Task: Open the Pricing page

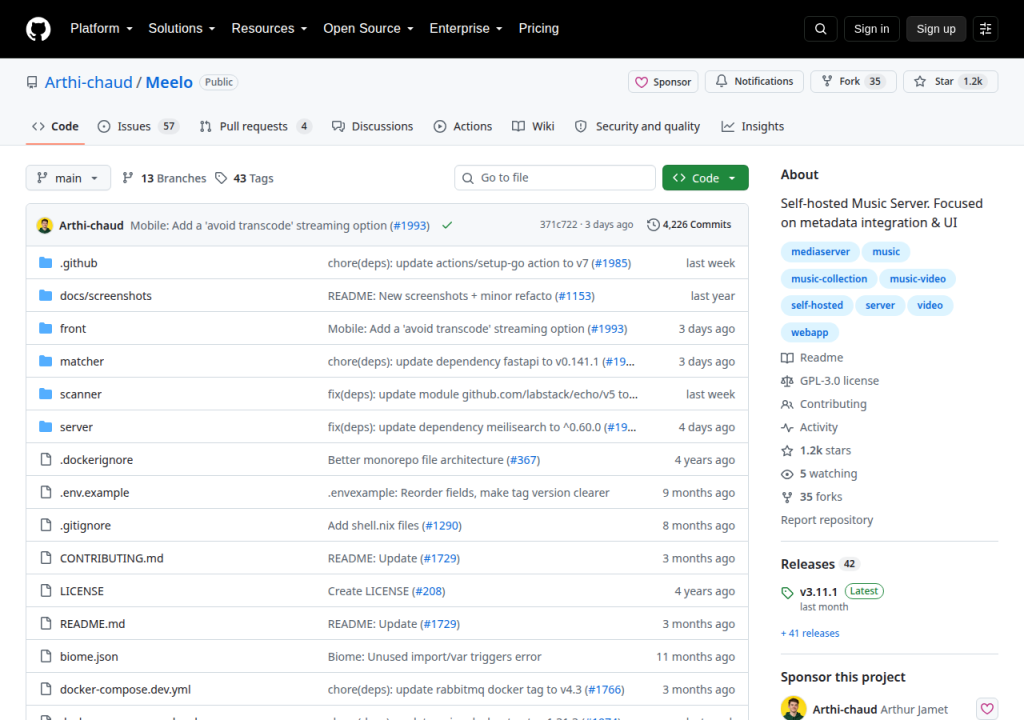Action: point(539,29)
